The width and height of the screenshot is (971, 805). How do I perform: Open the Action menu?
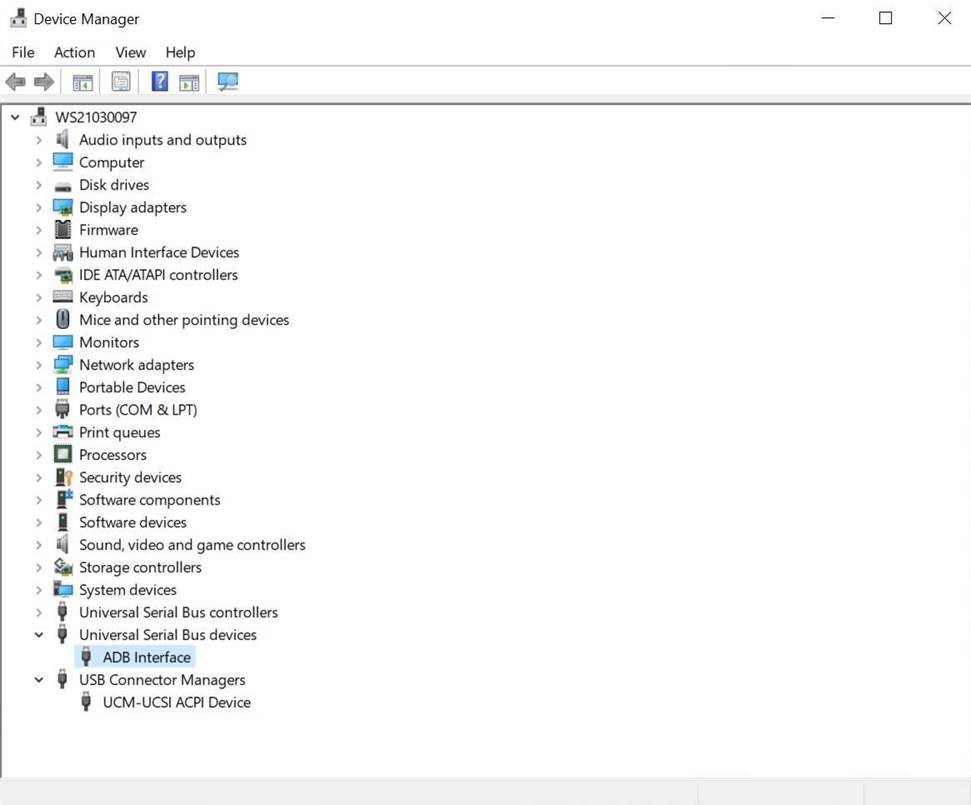74,52
